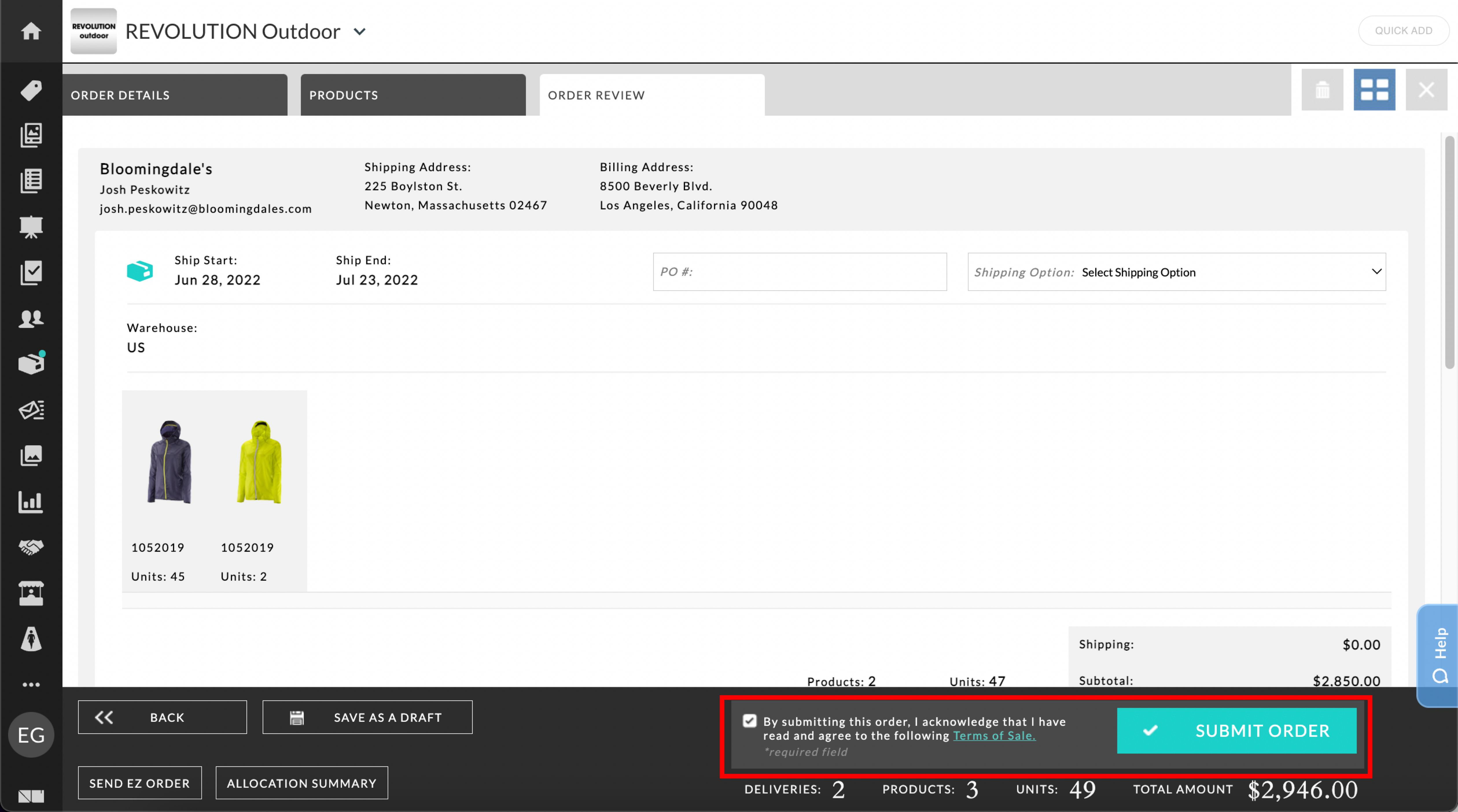Select the Order Review tab

tap(652, 95)
